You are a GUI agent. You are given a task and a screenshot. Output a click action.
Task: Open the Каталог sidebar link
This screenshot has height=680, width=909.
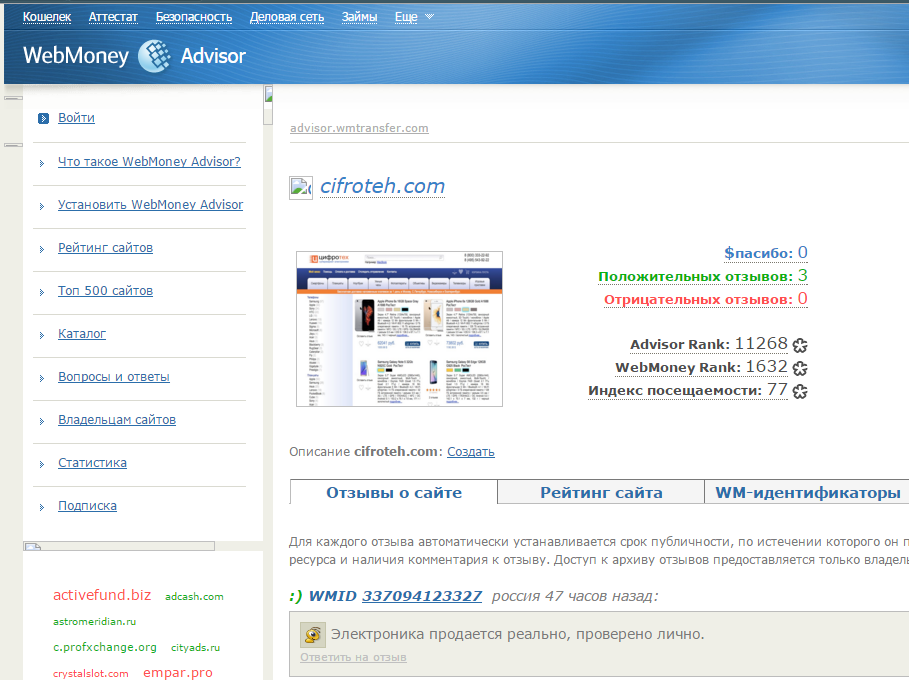coord(82,334)
